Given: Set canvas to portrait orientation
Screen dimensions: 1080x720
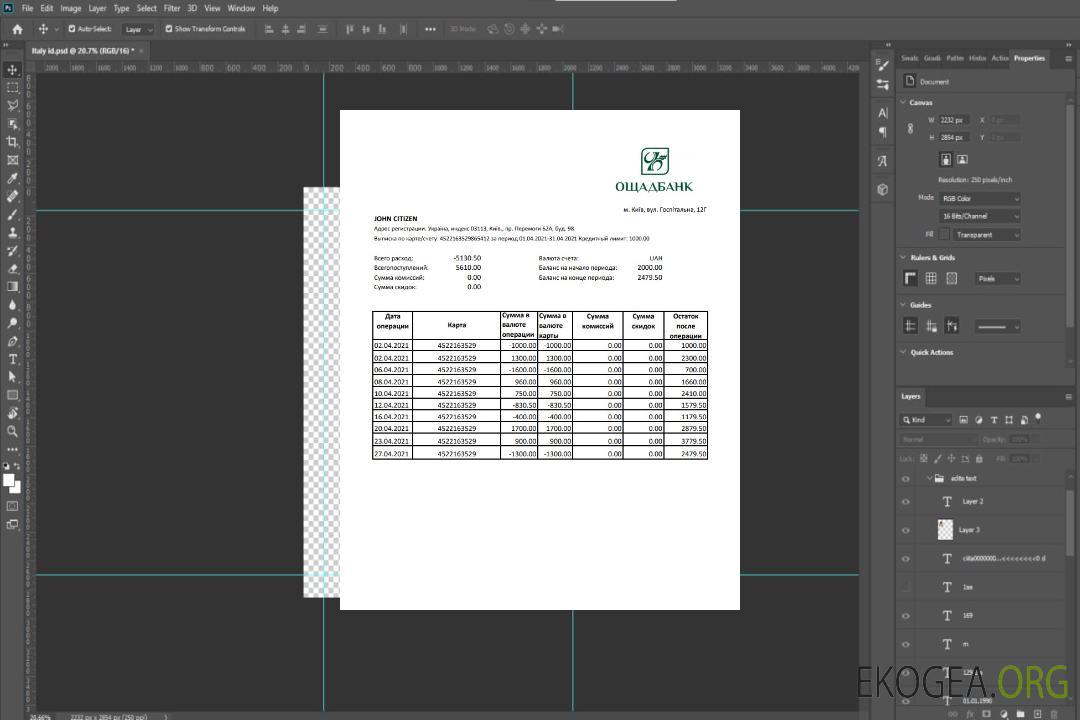Looking at the screenshot, I should [x=946, y=160].
